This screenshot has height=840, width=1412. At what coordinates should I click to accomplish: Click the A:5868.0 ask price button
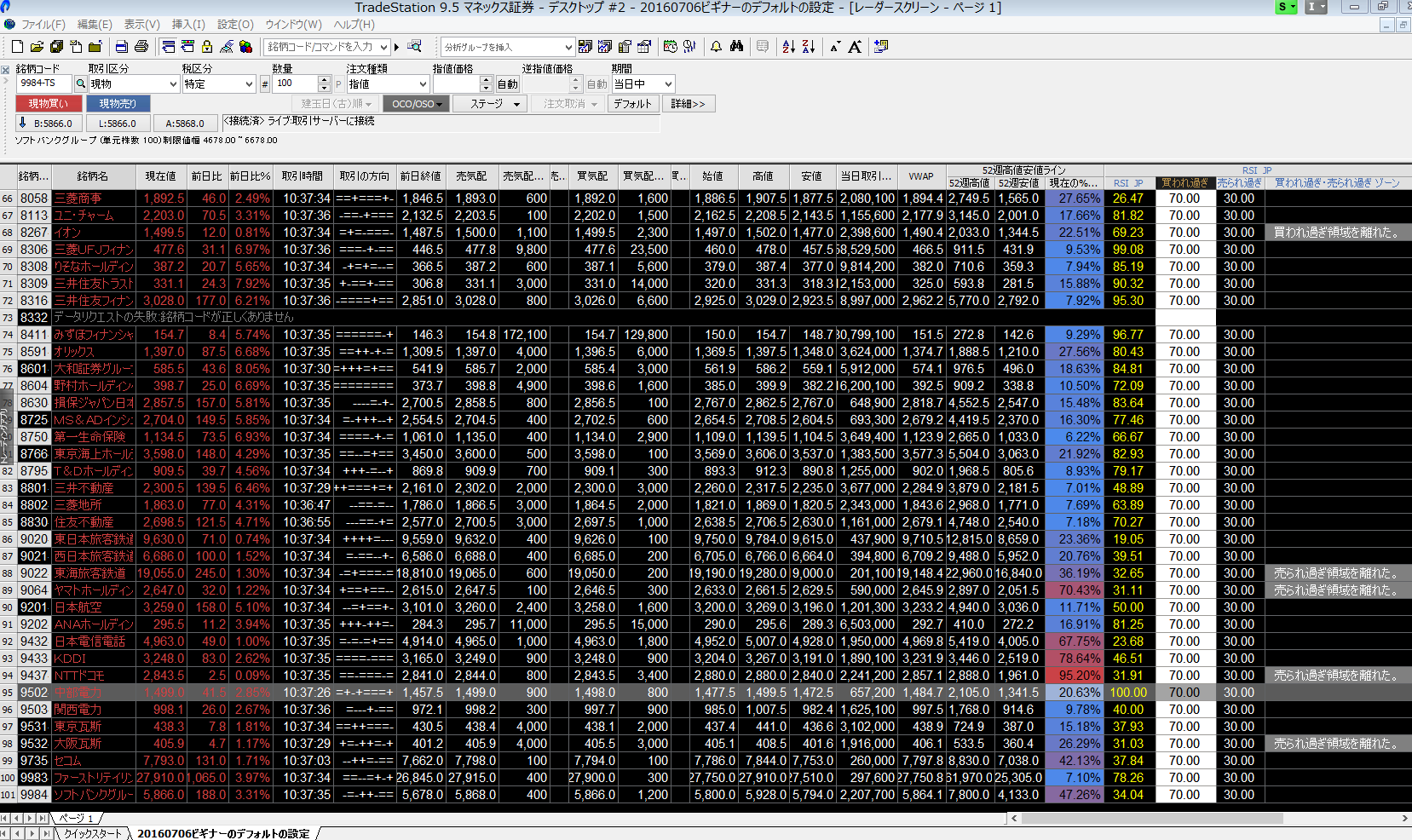click(x=185, y=124)
